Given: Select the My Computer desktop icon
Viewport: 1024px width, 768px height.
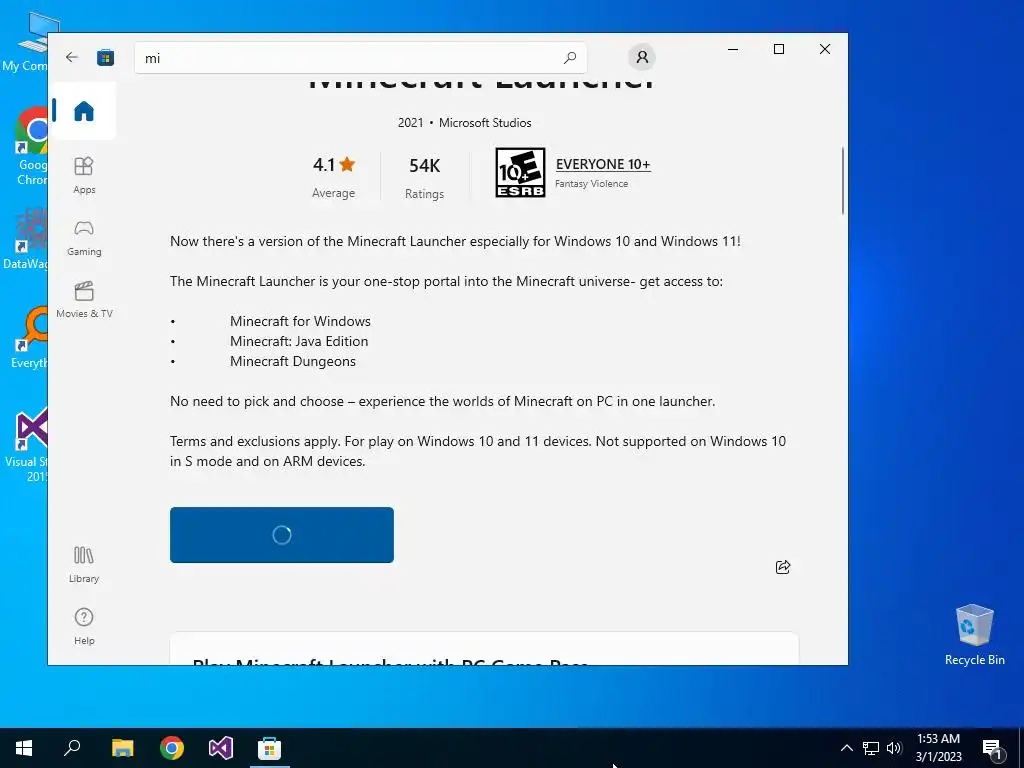Looking at the screenshot, I should pos(26,44).
